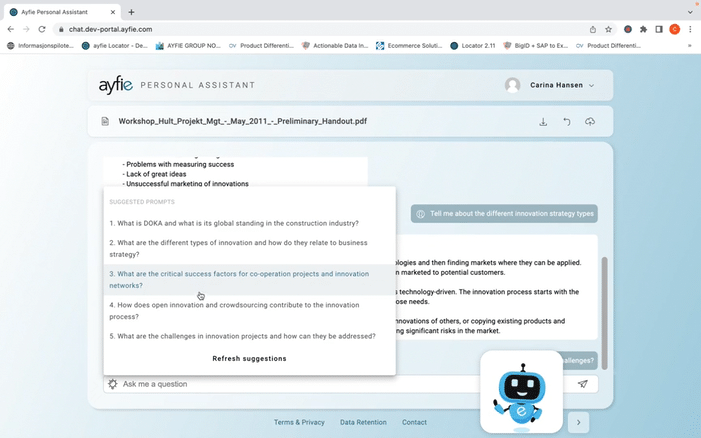
Task: Open the ayfie Locator - De... bookmark
Action: pyautogui.click(x=114, y=46)
